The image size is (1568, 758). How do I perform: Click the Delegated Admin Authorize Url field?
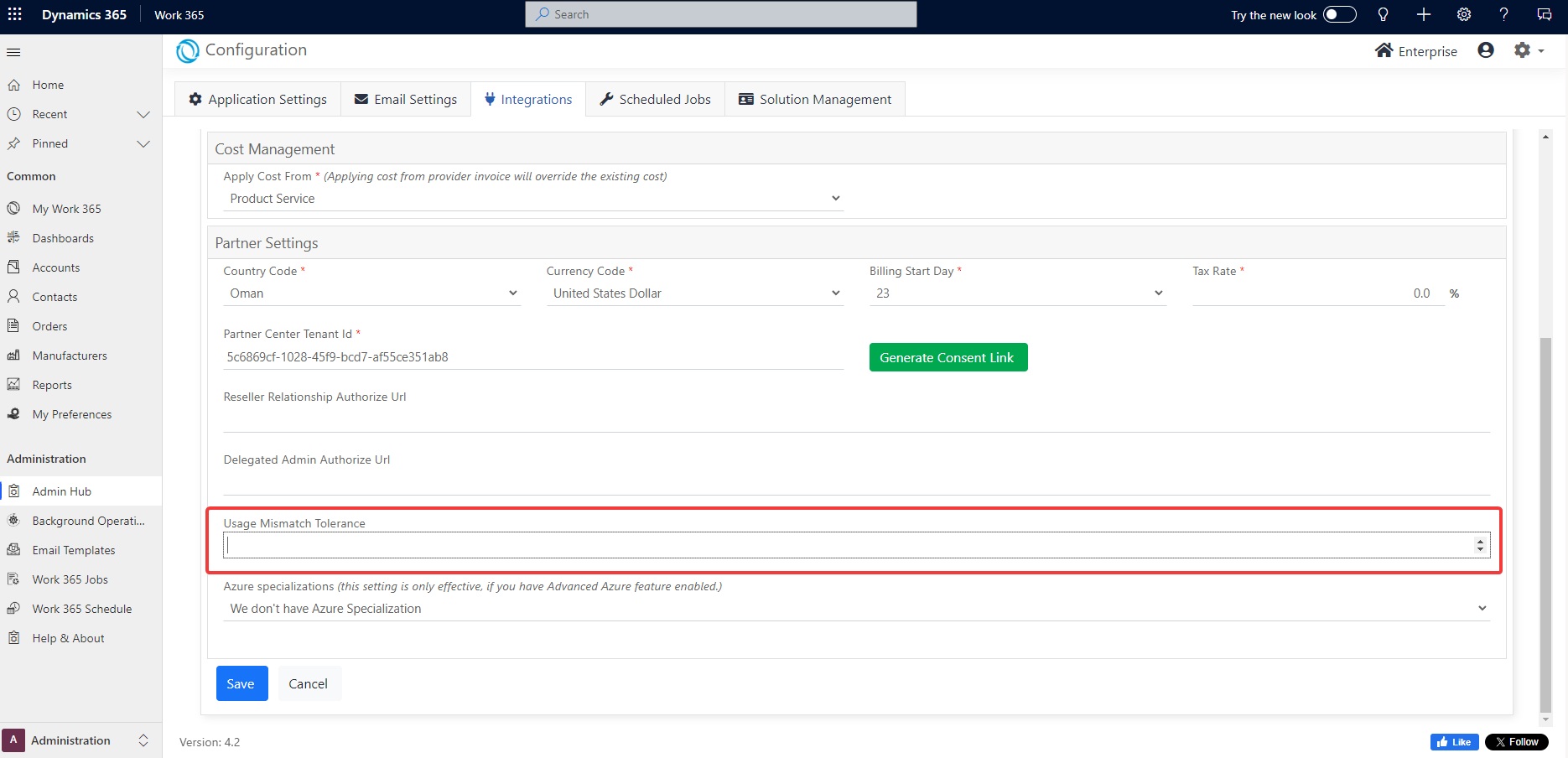click(857, 483)
